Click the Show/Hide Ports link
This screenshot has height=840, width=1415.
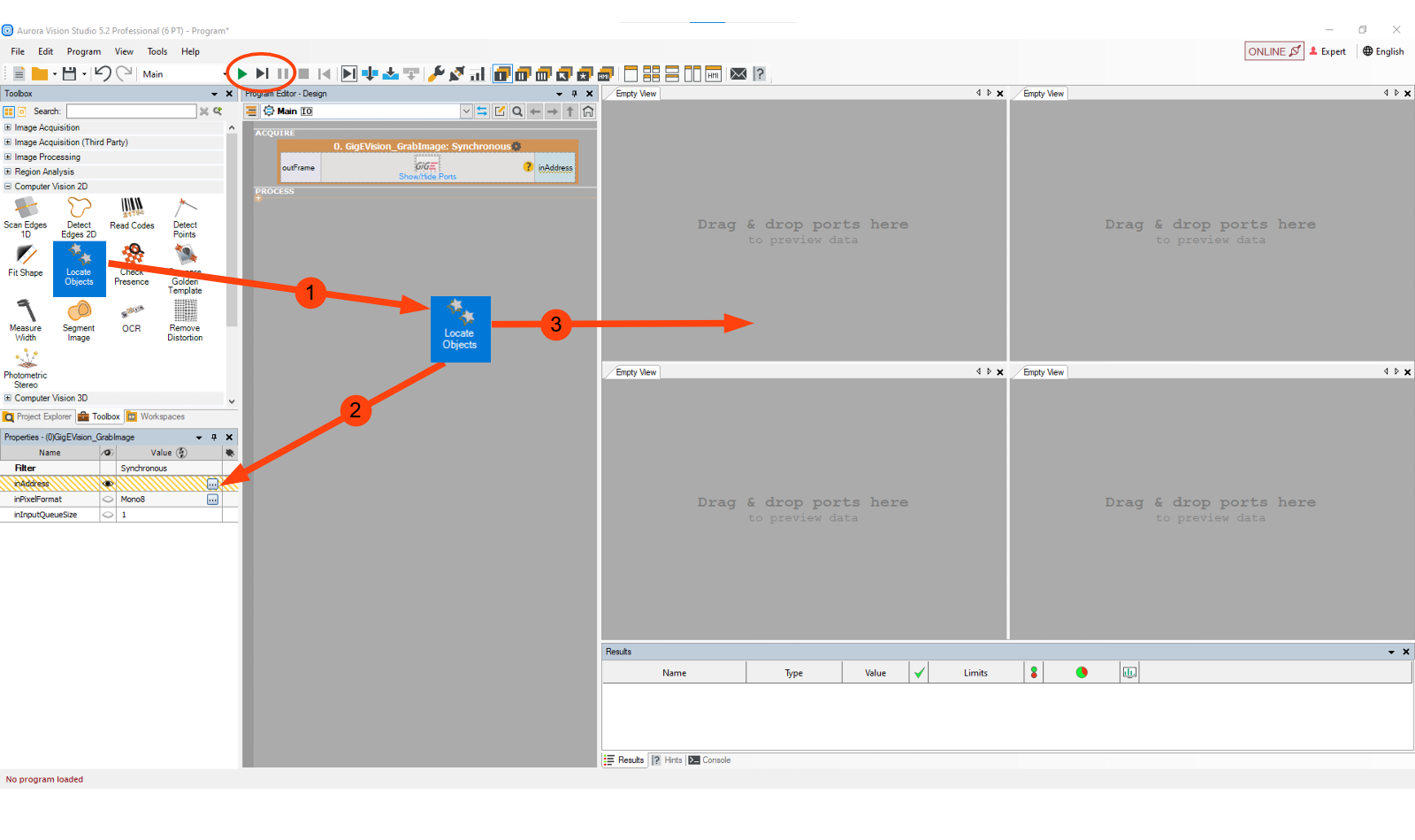coord(427,177)
